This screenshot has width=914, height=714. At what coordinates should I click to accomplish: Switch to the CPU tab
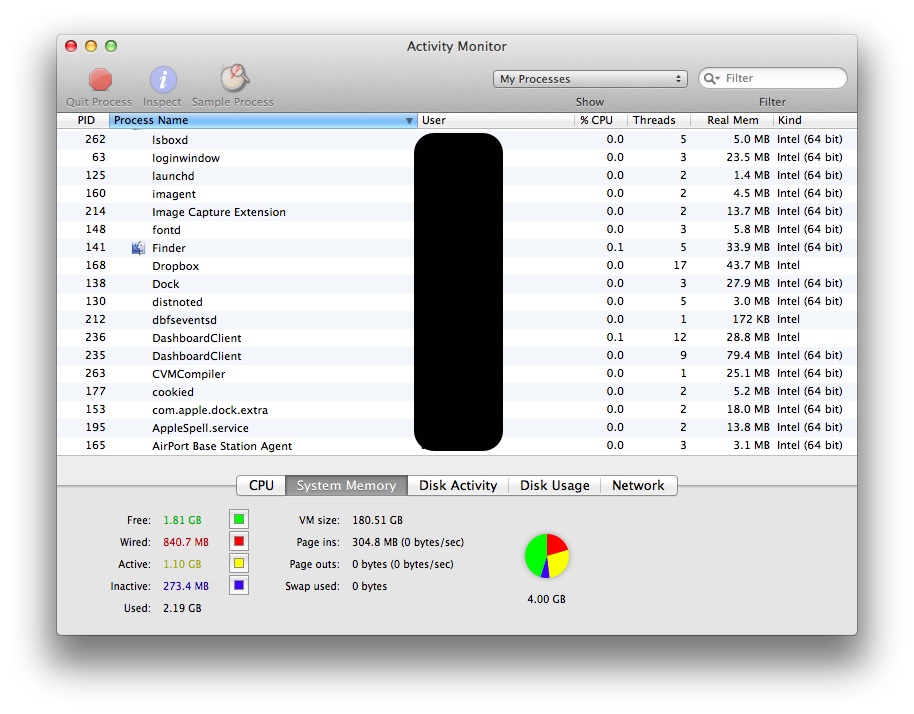(261, 486)
